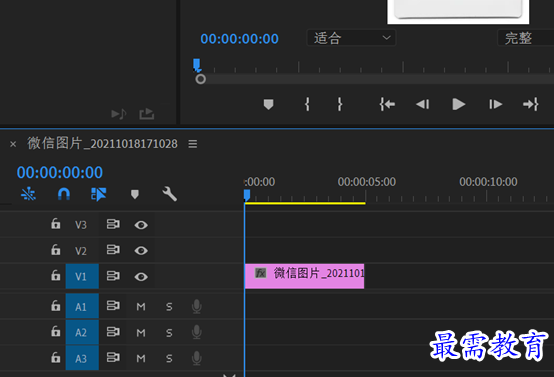
Task: Solo track A1 with S button
Action: pyautogui.click(x=169, y=306)
